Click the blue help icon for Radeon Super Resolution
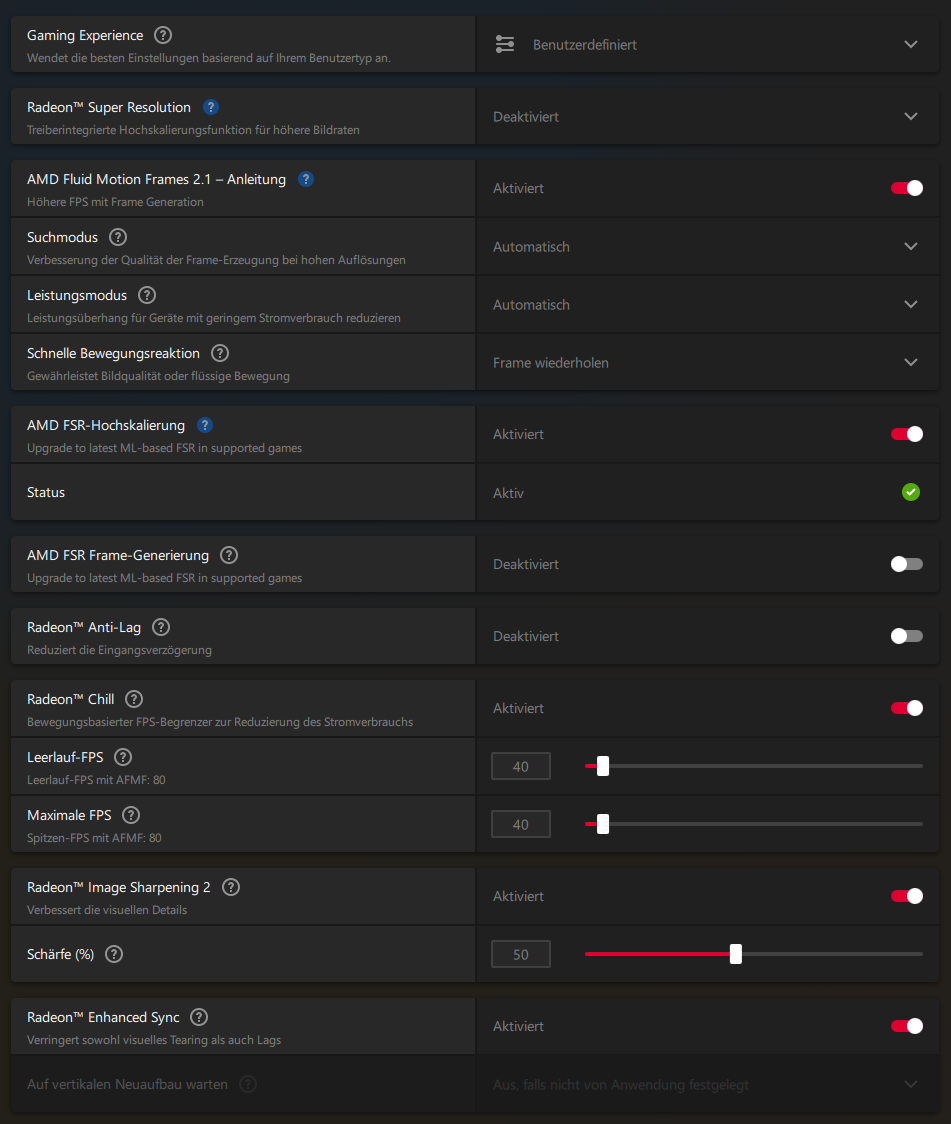 [211, 107]
